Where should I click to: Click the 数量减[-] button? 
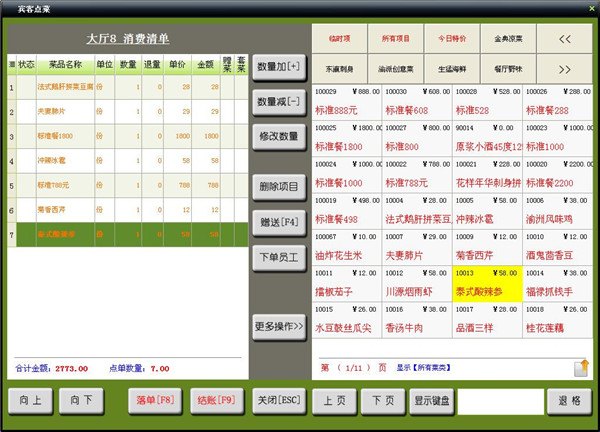click(279, 102)
